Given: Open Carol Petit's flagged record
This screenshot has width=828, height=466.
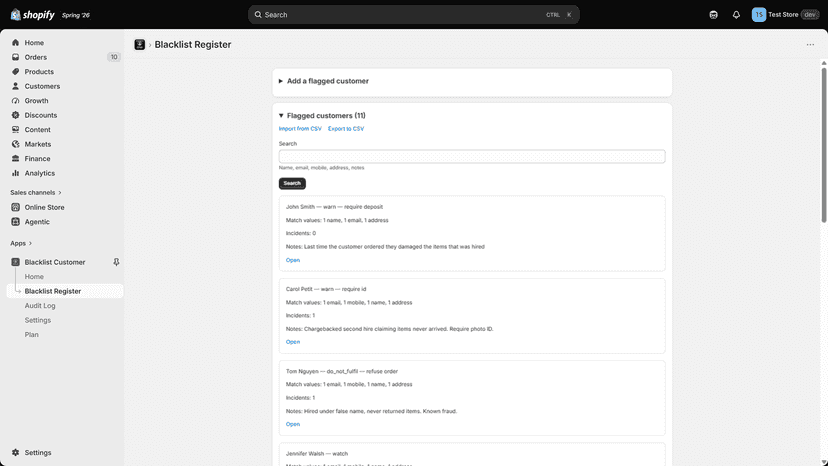Looking at the screenshot, I should [x=293, y=342].
